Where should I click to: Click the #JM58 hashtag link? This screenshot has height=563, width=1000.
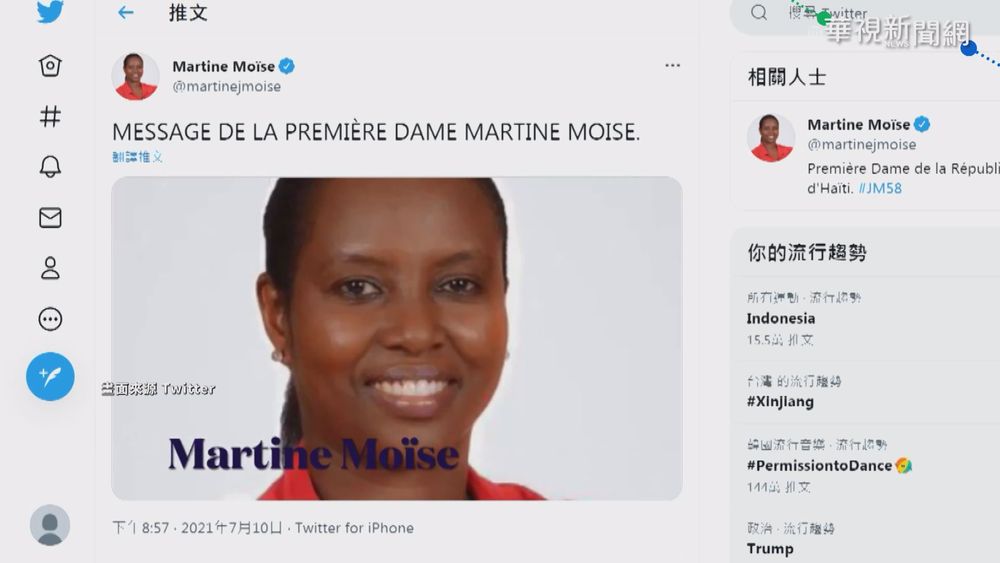tap(880, 188)
